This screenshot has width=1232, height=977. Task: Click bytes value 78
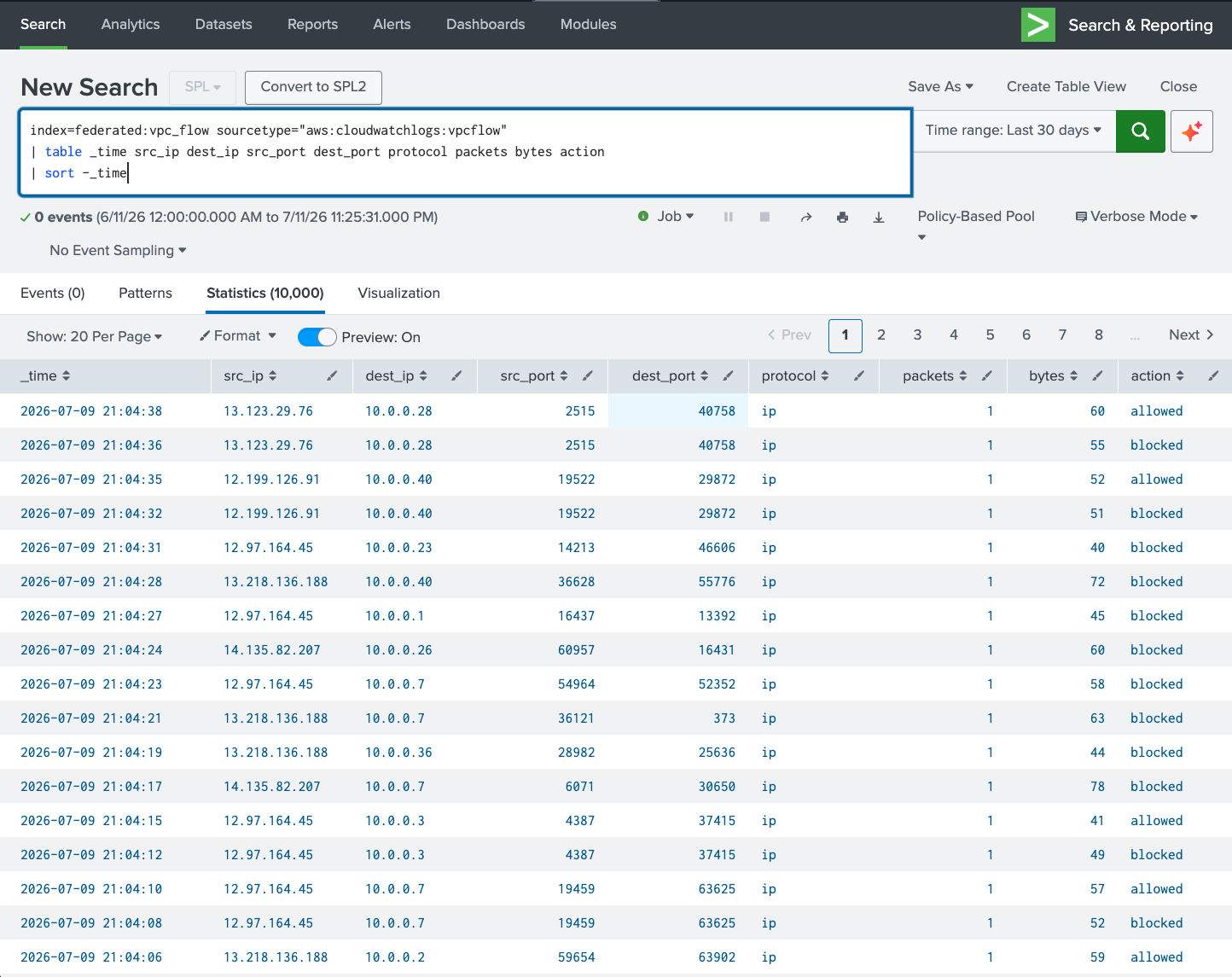tap(1097, 786)
